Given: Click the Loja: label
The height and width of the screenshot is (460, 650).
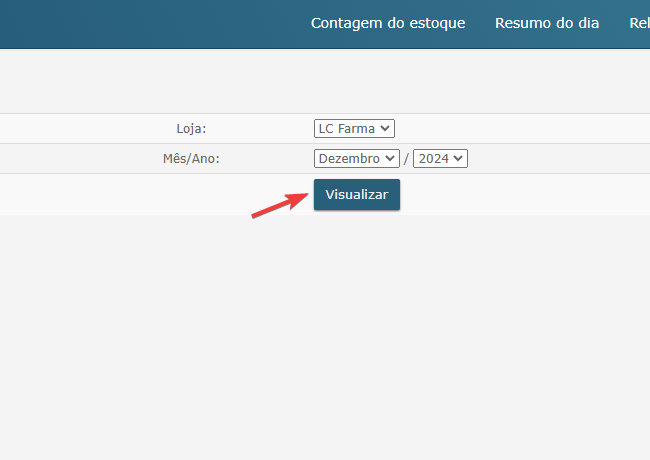Looking at the screenshot, I should (x=191, y=129).
